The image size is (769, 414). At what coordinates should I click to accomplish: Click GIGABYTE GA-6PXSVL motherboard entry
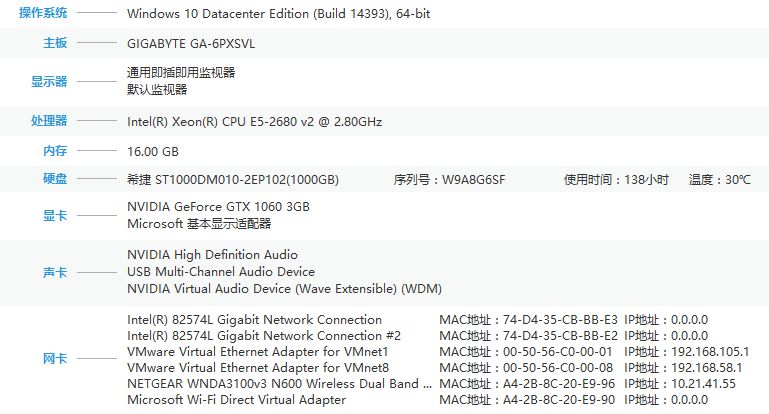[x=191, y=44]
